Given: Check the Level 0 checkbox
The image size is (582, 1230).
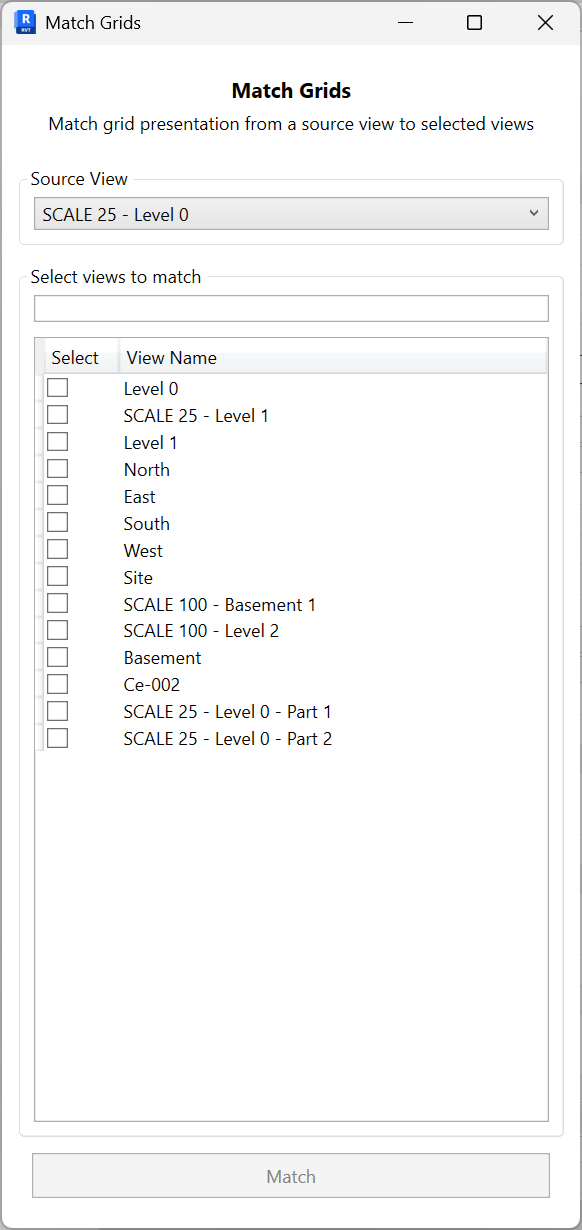Looking at the screenshot, I should (57, 388).
